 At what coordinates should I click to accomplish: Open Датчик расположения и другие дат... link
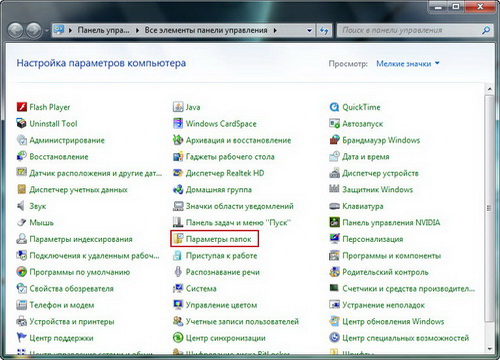click(96, 173)
